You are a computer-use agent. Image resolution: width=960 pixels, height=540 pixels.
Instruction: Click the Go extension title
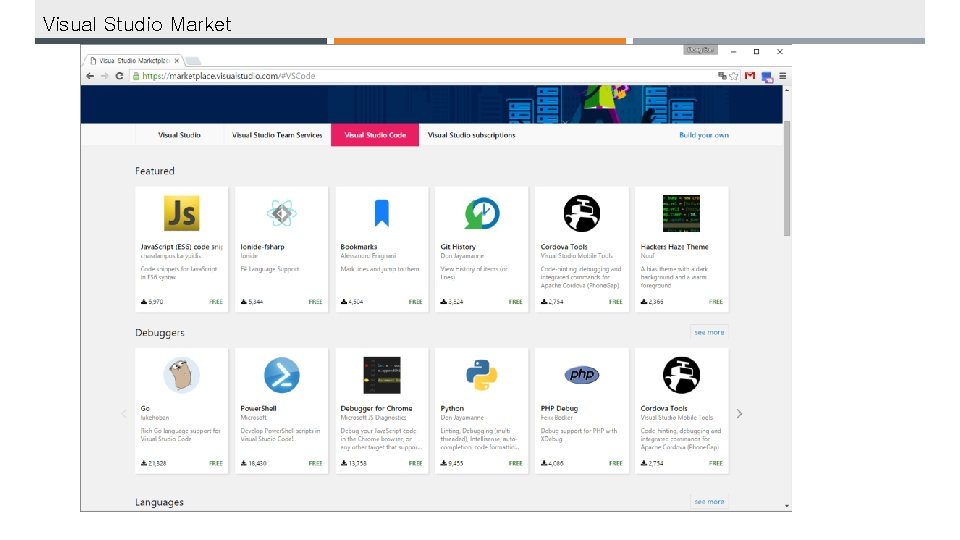coord(145,408)
